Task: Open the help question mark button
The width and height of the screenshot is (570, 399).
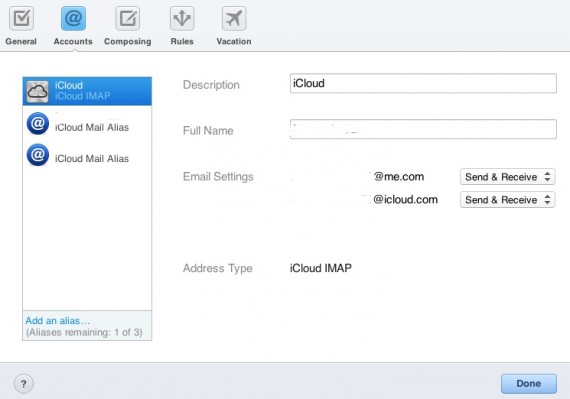Action: tap(24, 384)
